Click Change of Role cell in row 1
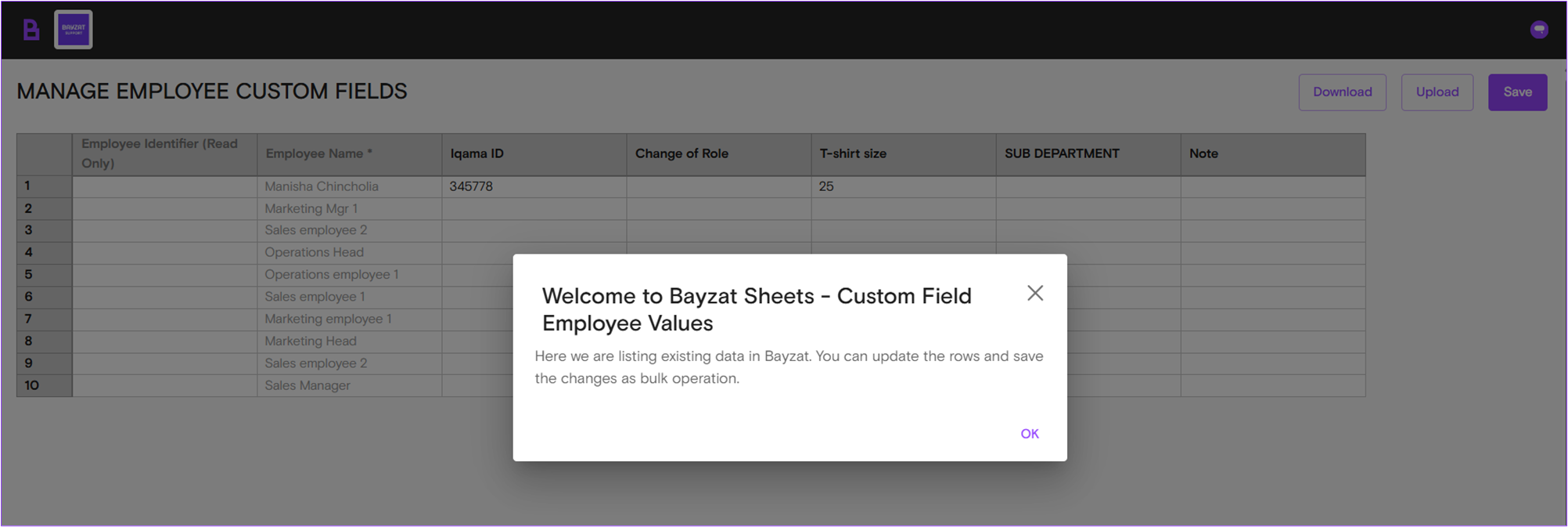This screenshot has height=527, width=1568. [719, 186]
